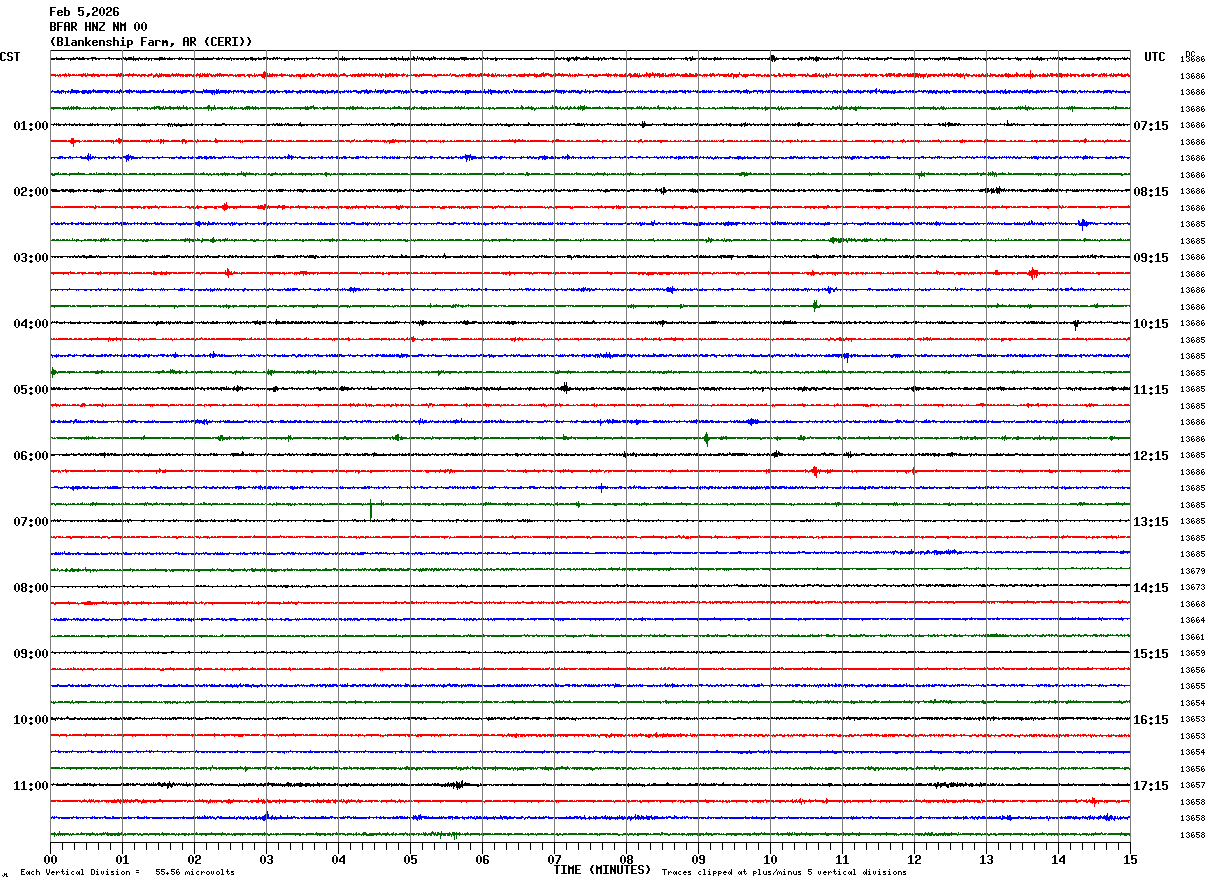
Task: Click the DC offset value '13659'
Action: [1192, 653]
